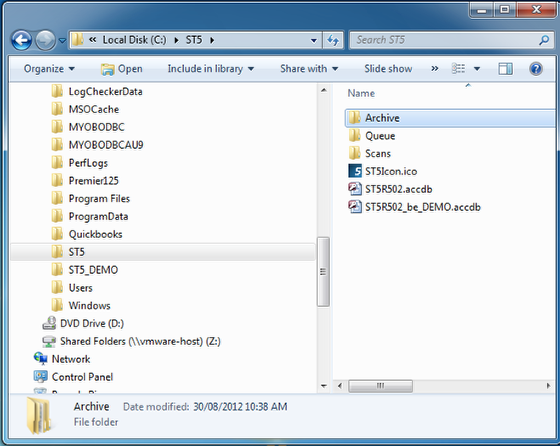Expand the address bar history dropdown
Viewport: 560px width, 446px height.
click(x=314, y=40)
